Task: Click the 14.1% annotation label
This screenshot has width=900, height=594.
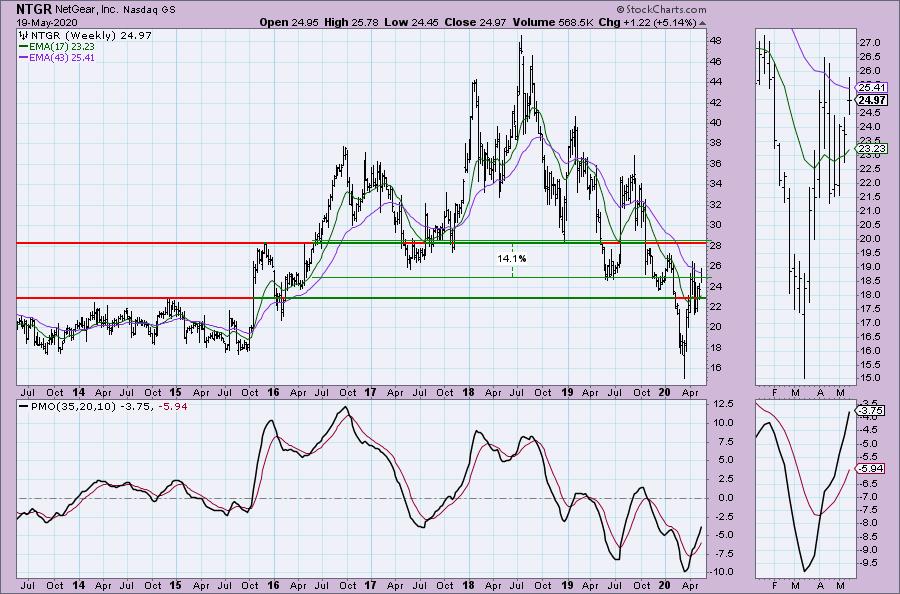Action: 511,259
